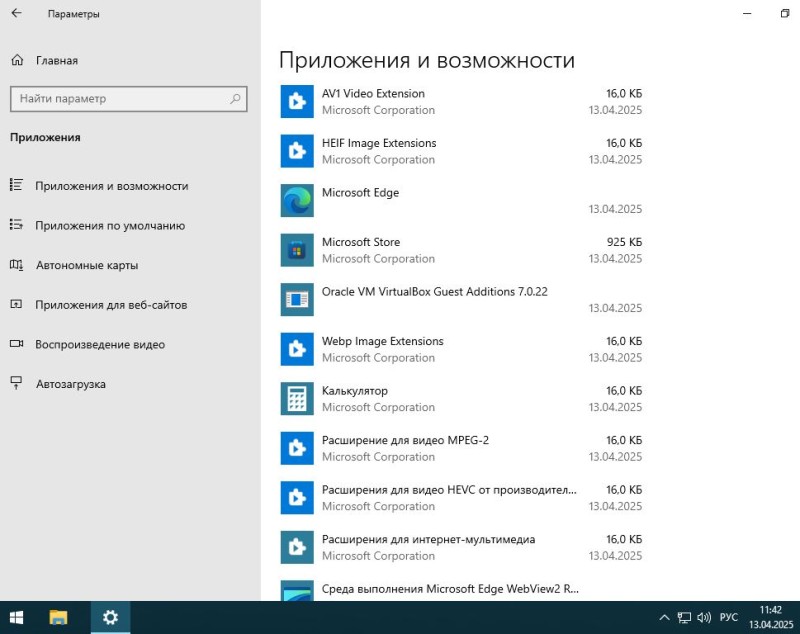Click the Microsoft Store app icon
The image size is (800, 634).
pyautogui.click(x=297, y=250)
